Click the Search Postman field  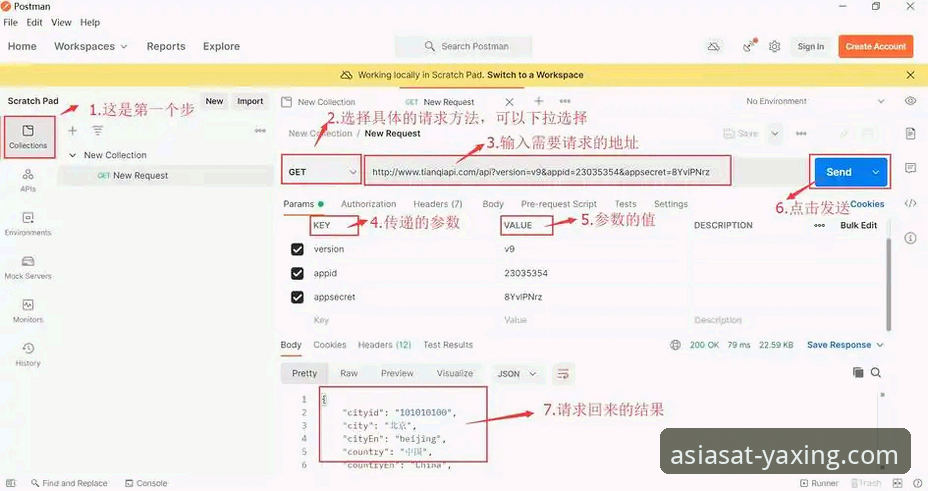[463, 46]
